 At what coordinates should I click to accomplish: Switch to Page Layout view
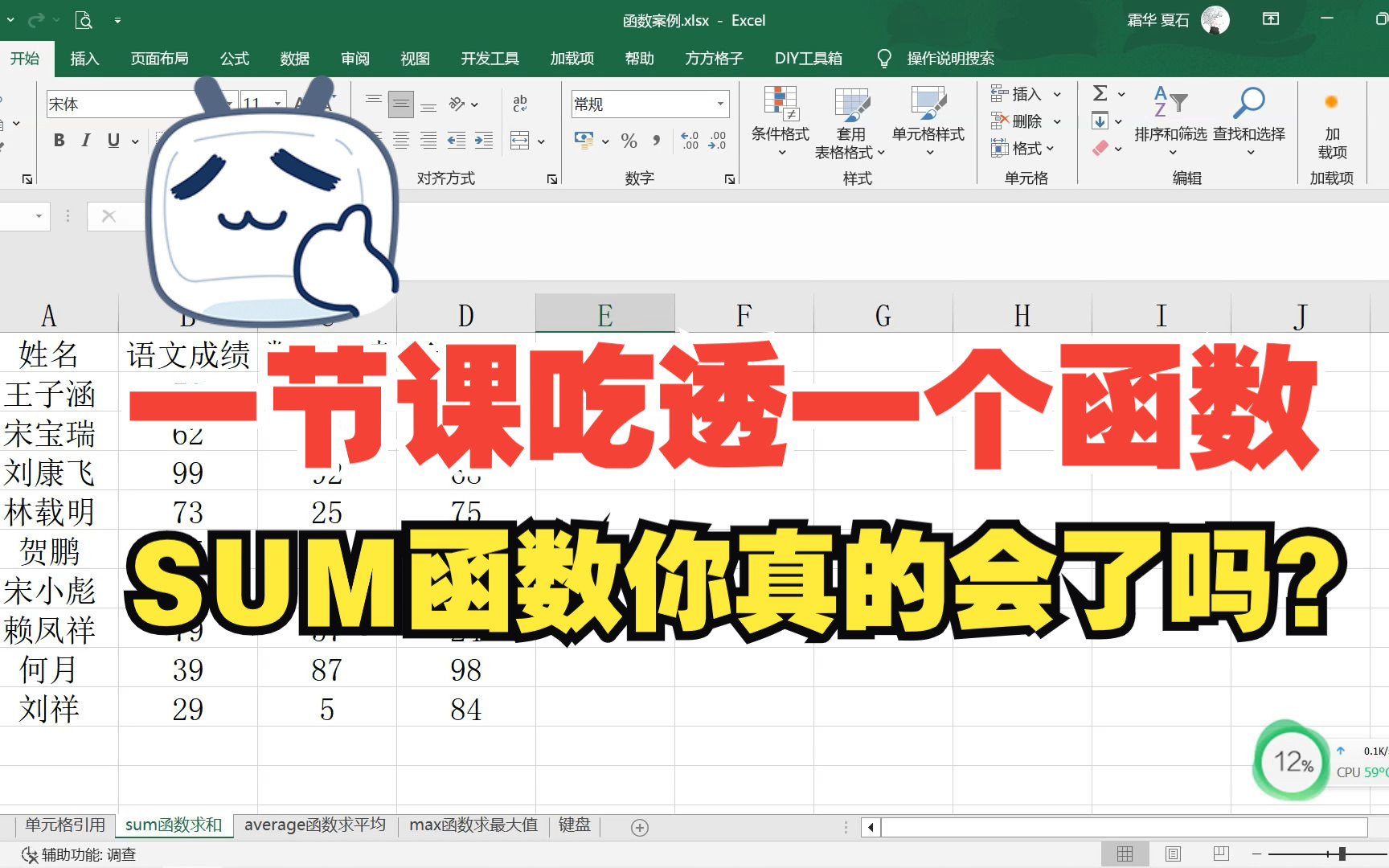click(x=1173, y=854)
